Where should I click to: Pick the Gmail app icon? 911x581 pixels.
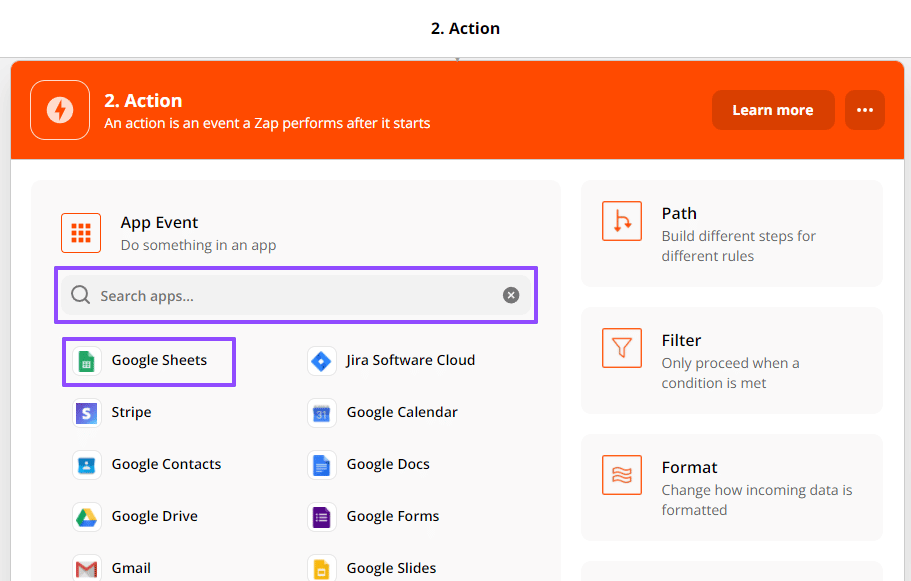(87, 568)
